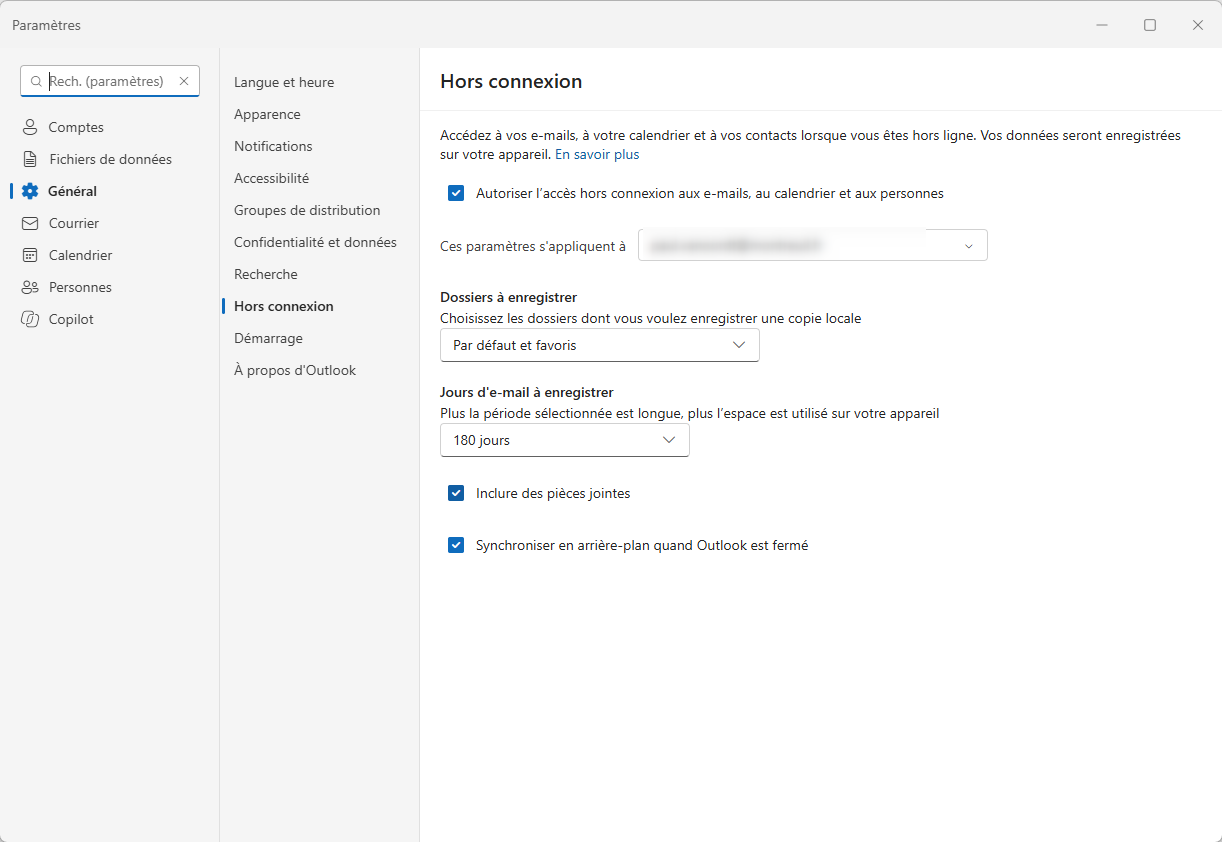Open Confidentialité et données
1222x842 pixels.
coord(315,242)
